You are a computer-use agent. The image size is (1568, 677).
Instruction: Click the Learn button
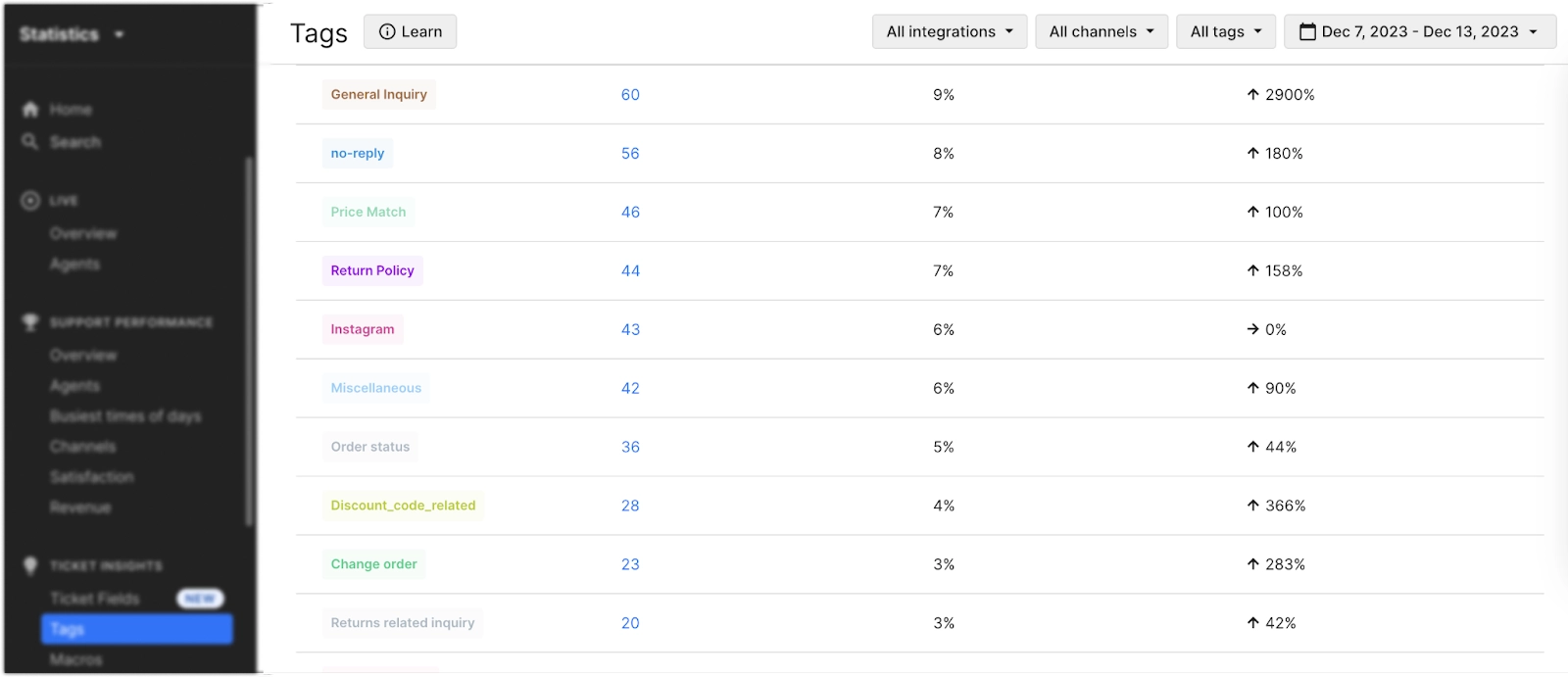410,32
